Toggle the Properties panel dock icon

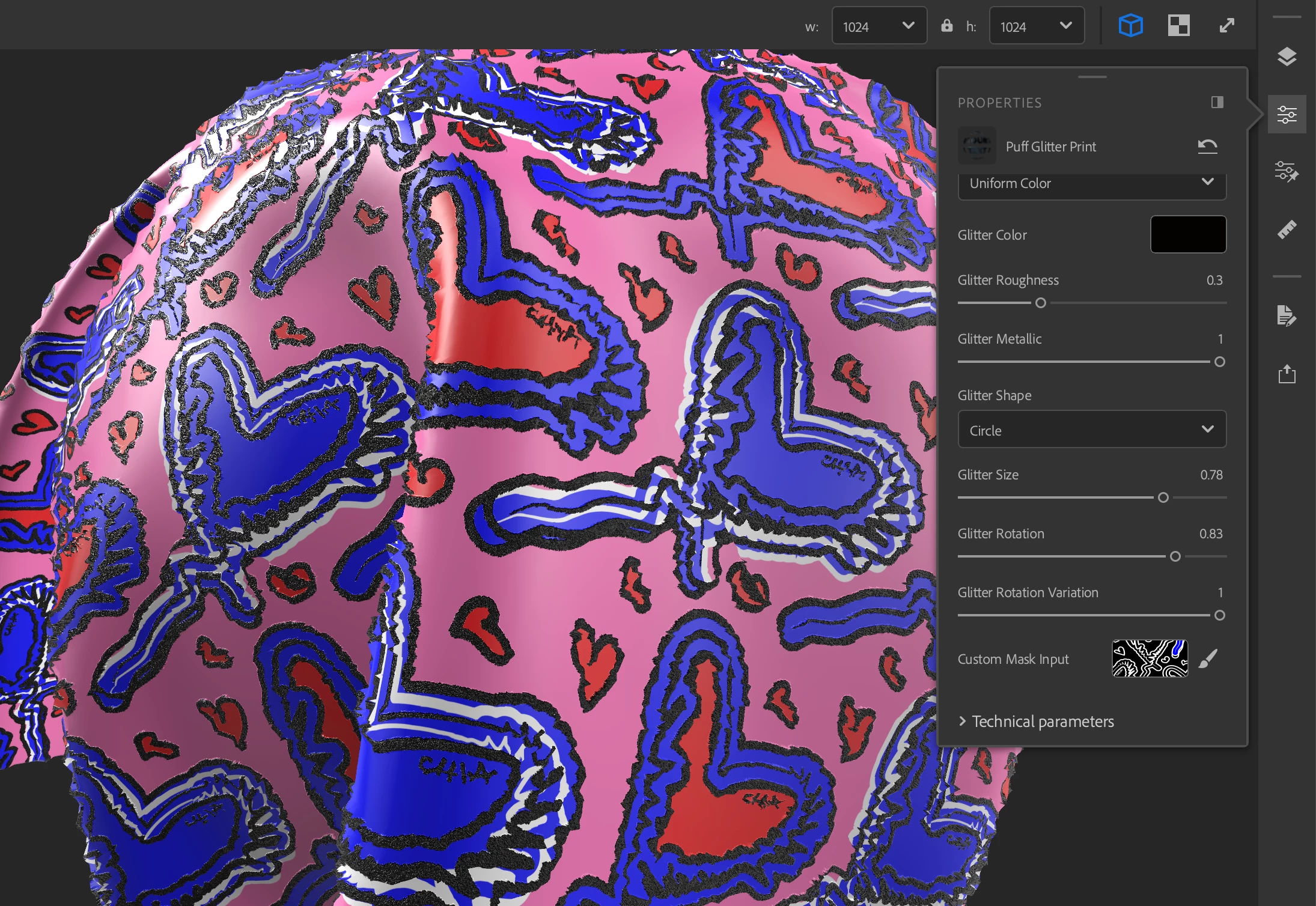(x=1217, y=102)
